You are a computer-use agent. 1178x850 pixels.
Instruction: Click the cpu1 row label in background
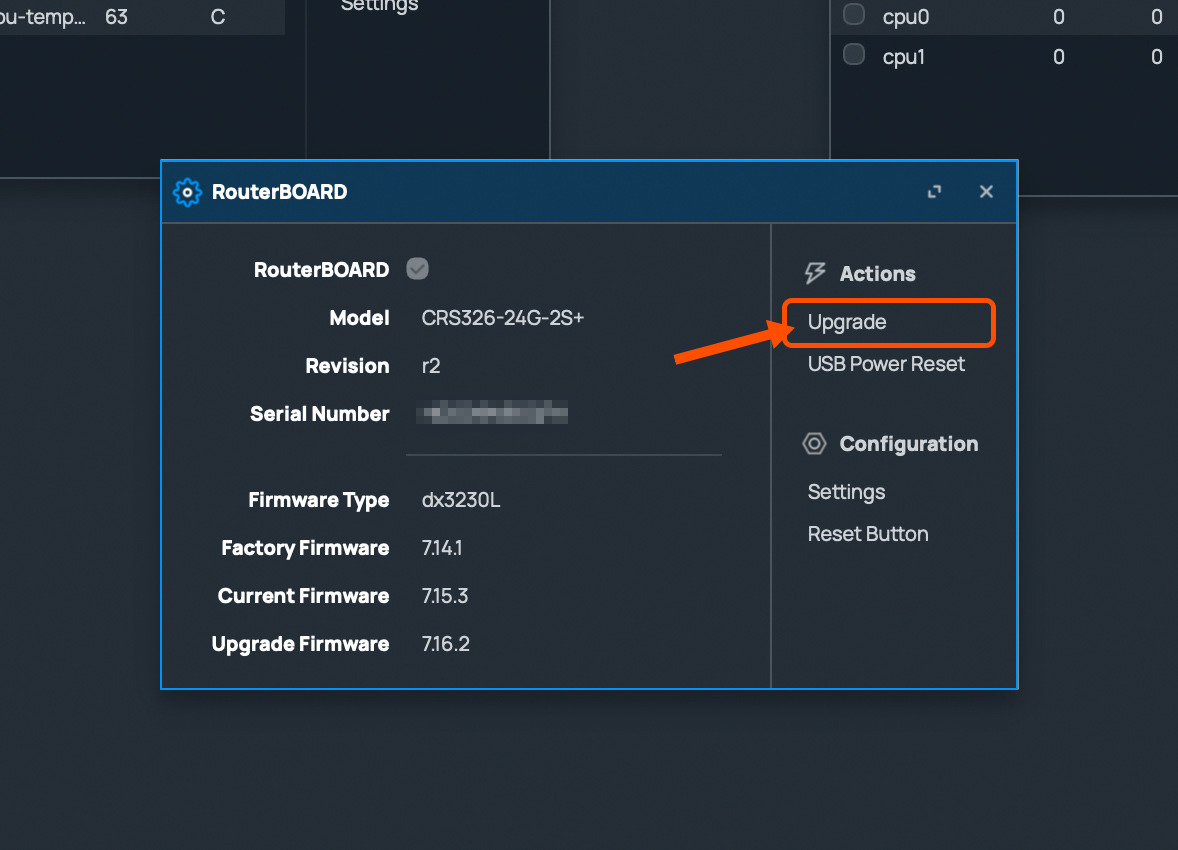click(903, 57)
